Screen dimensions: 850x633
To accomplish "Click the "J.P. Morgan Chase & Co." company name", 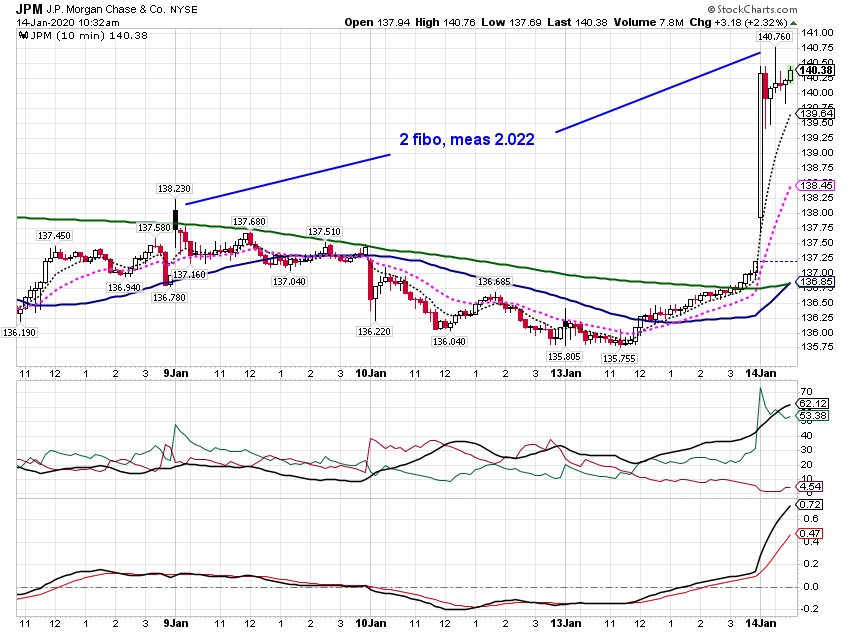I will point(106,10).
